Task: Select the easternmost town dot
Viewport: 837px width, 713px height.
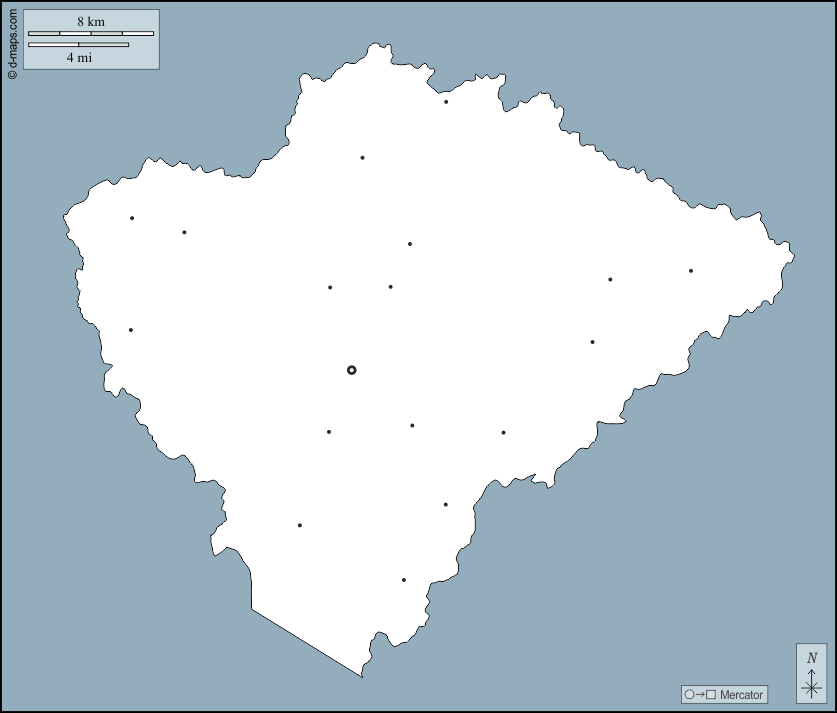Action: coord(690,271)
